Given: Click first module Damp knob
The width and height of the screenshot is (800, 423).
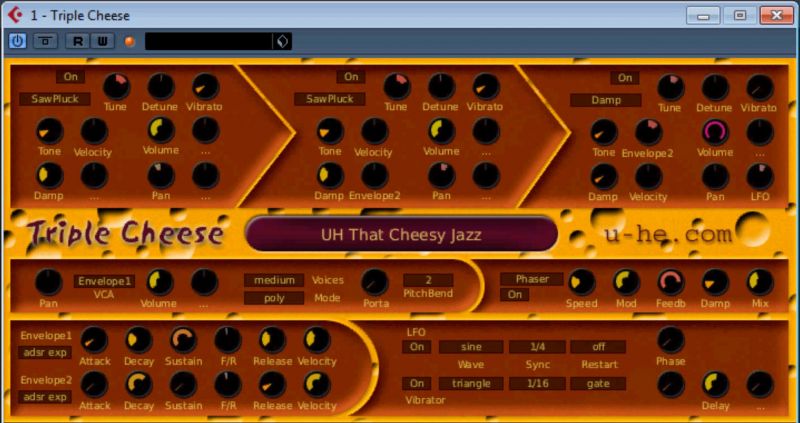Looking at the screenshot, I should pyautogui.click(x=49, y=175).
